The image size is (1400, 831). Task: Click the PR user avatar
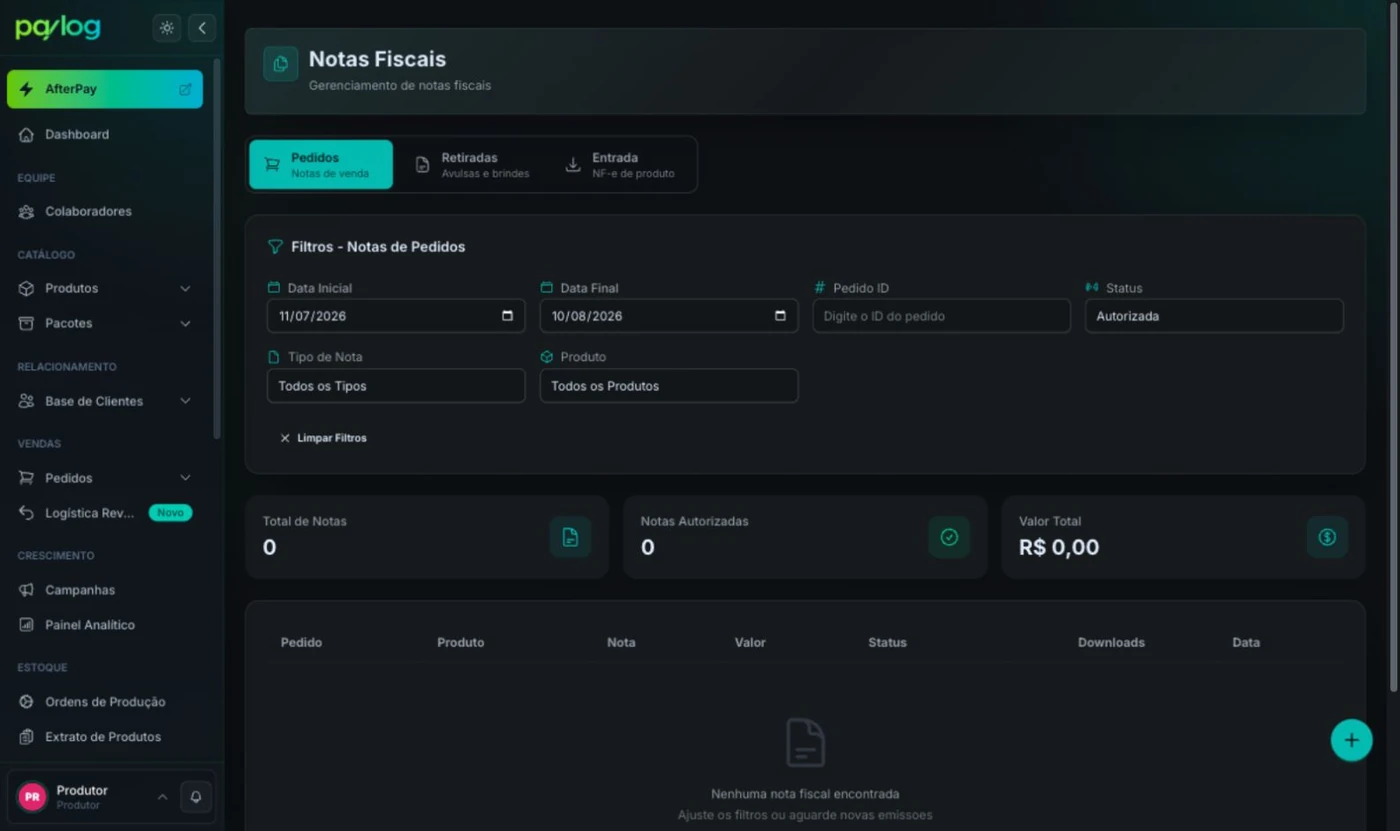(32, 797)
